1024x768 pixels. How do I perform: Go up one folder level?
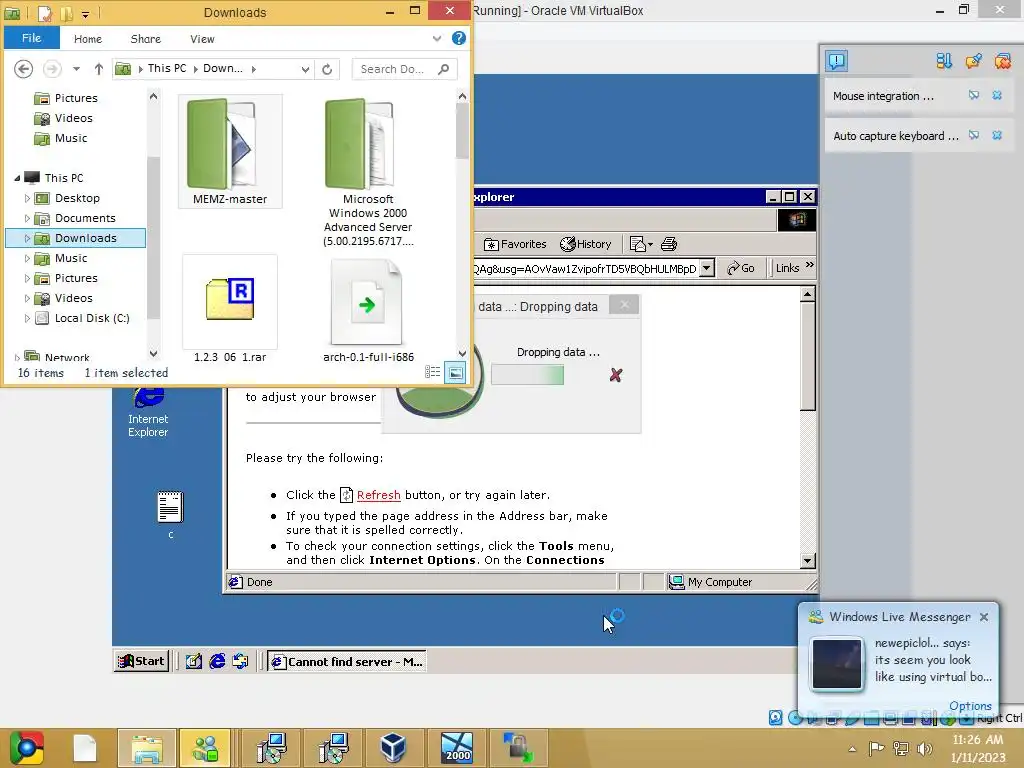pos(99,69)
